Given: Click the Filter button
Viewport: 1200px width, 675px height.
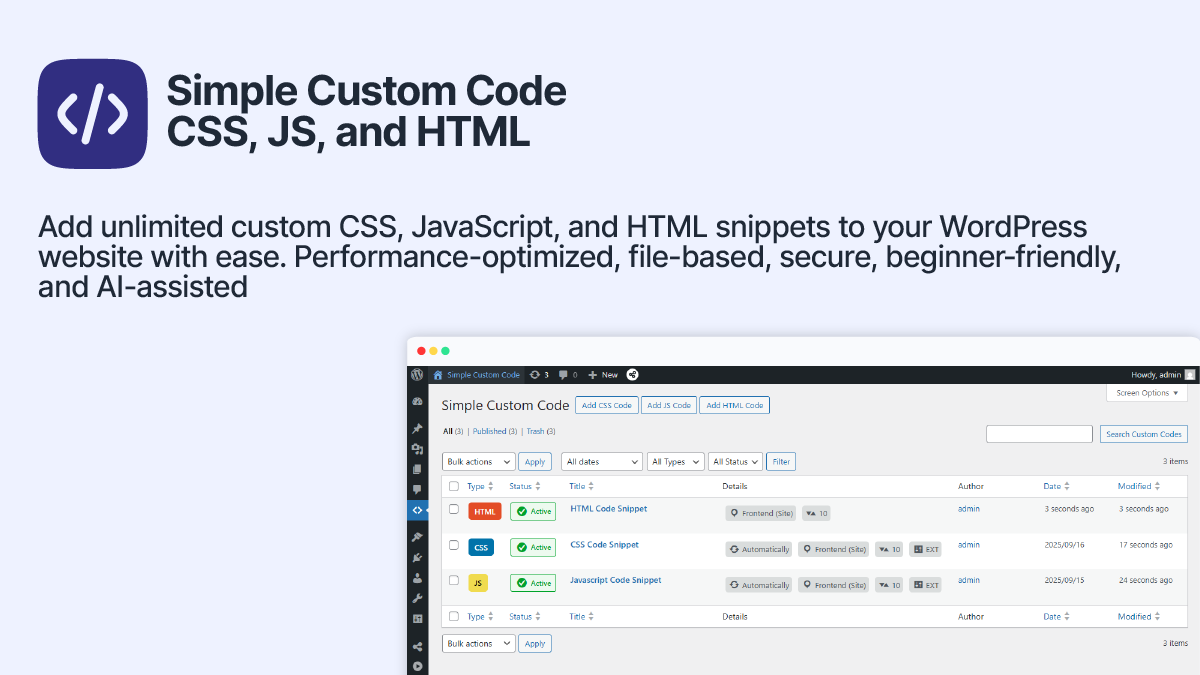Looking at the screenshot, I should (x=781, y=462).
